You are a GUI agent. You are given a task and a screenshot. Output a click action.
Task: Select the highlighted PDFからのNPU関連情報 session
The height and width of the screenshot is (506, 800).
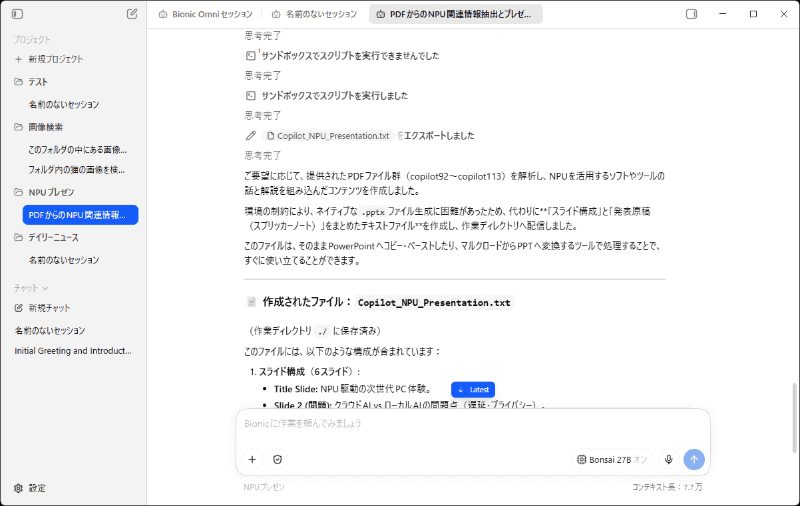click(x=81, y=215)
